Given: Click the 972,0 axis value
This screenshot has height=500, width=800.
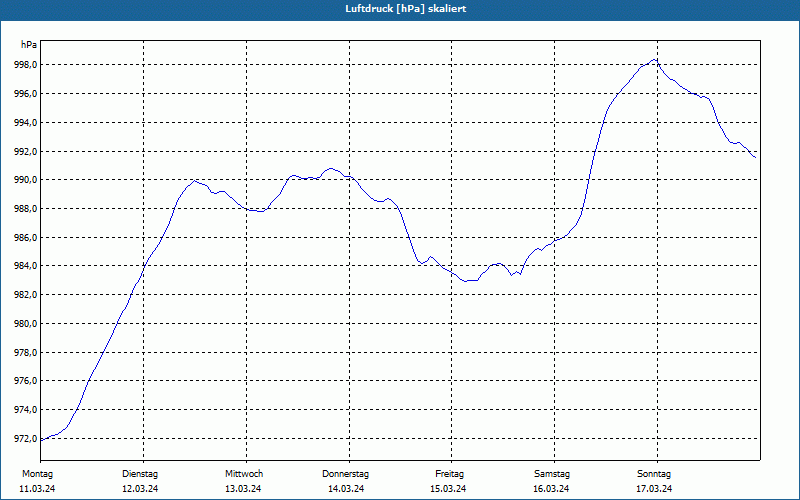Looking at the screenshot, I should [x=26, y=439].
